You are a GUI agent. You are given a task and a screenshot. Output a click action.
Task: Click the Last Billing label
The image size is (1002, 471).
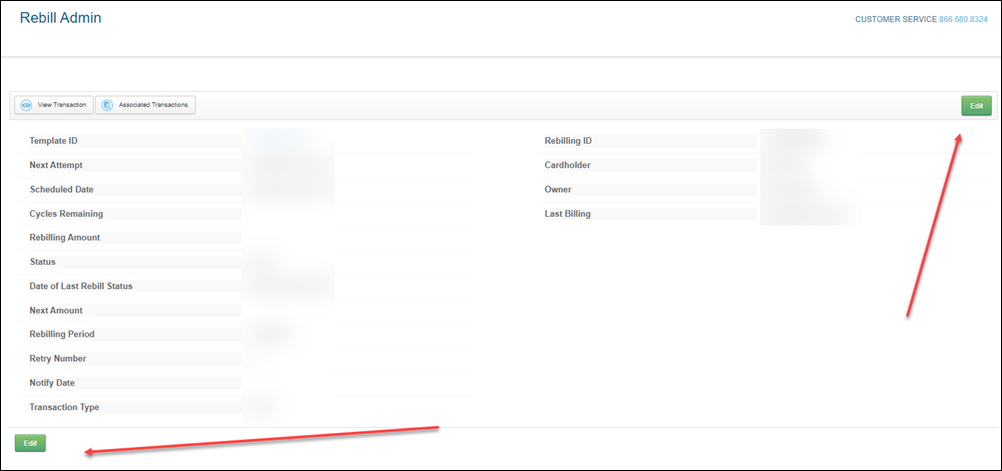567,214
